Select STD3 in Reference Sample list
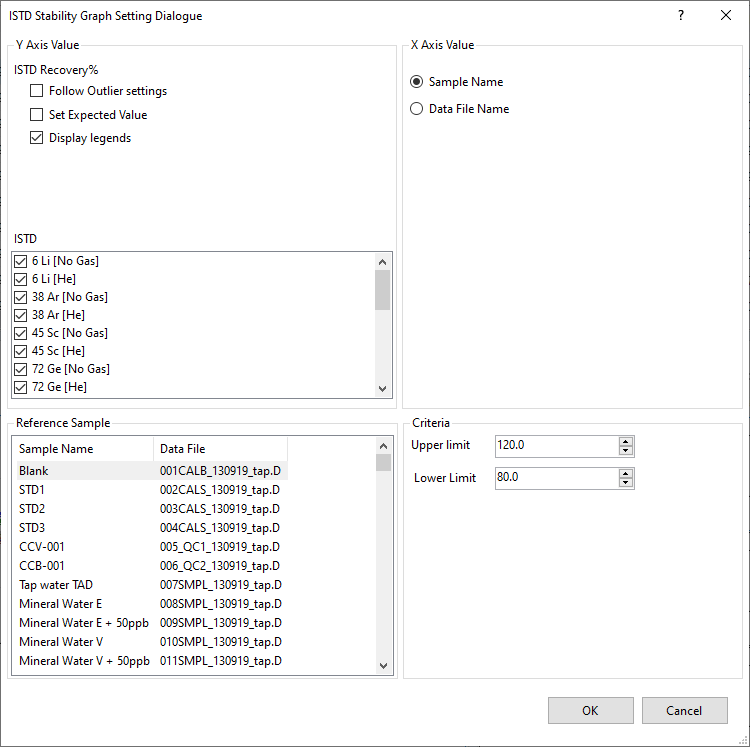 coord(152,527)
